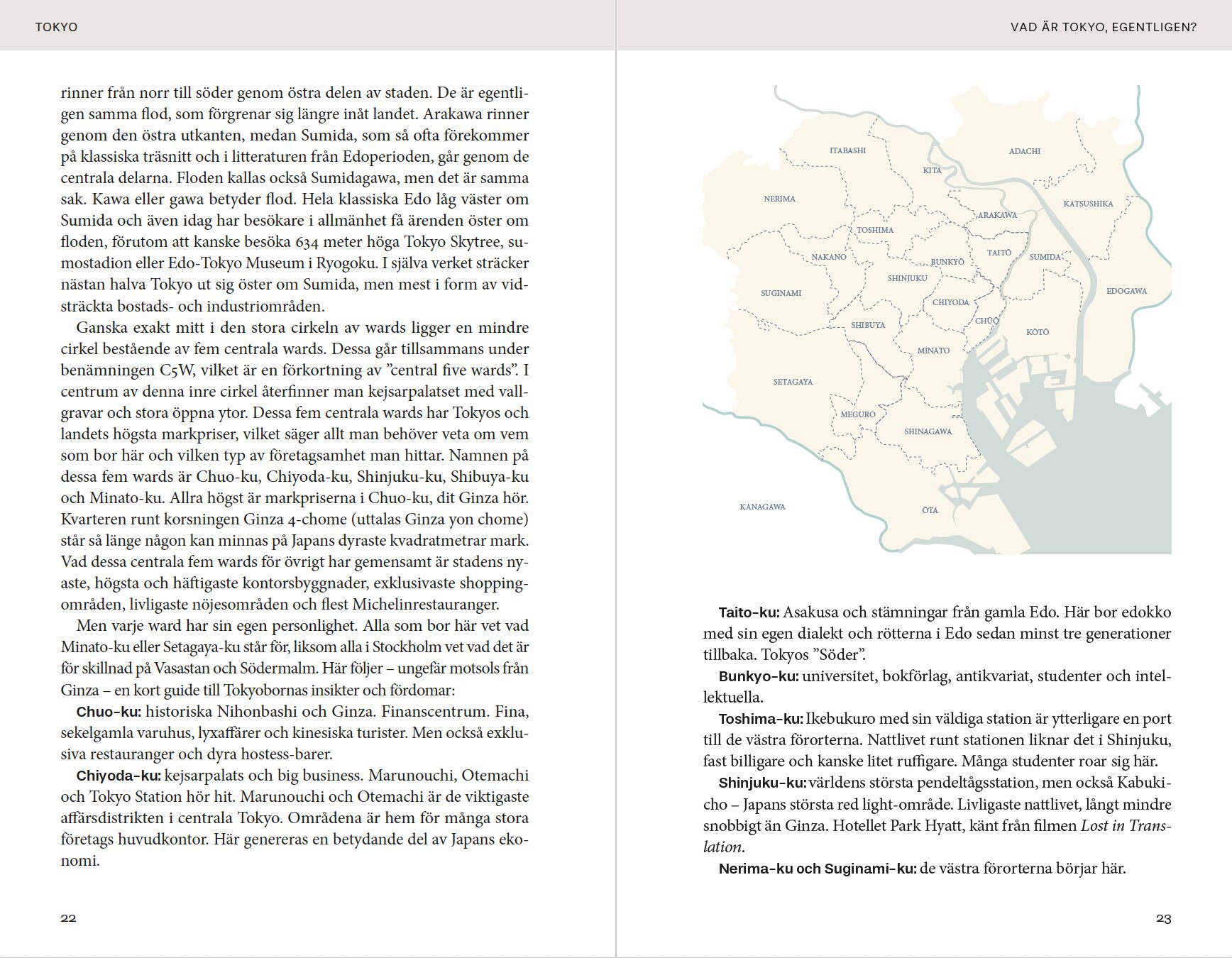
Task: Click the EDOGAWA label on the map
Action: tap(1126, 291)
